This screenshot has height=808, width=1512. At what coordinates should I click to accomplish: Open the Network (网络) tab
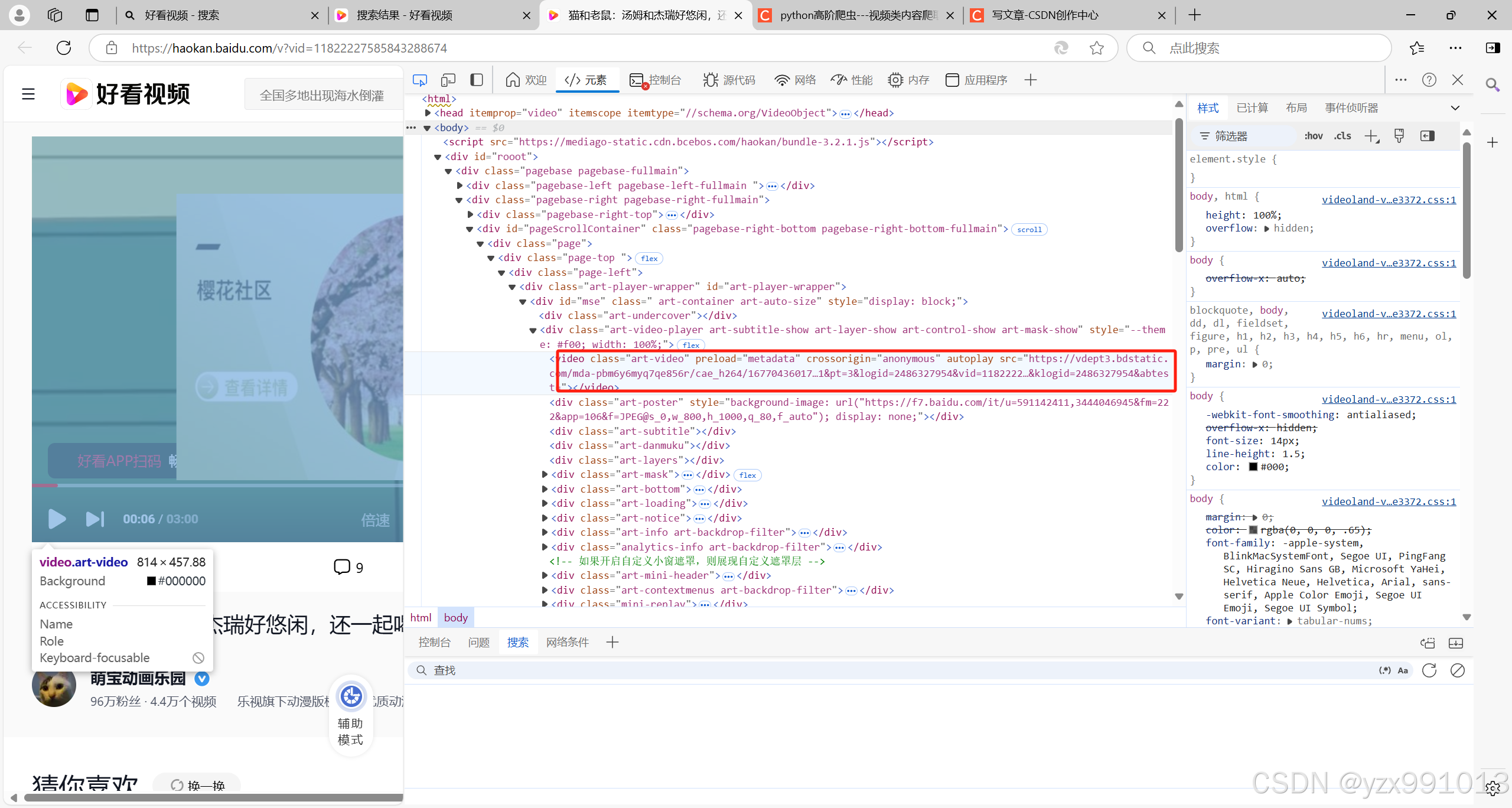tap(795, 80)
